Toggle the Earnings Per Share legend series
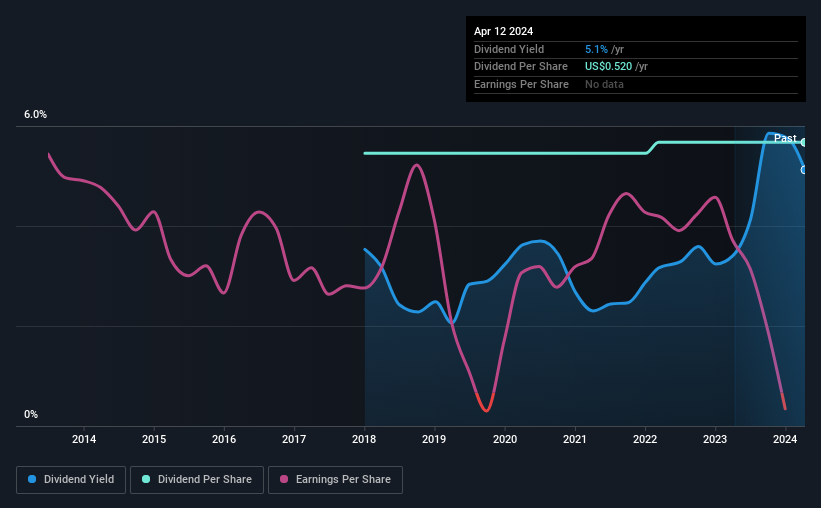The image size is (821, 508). (335, 480)
